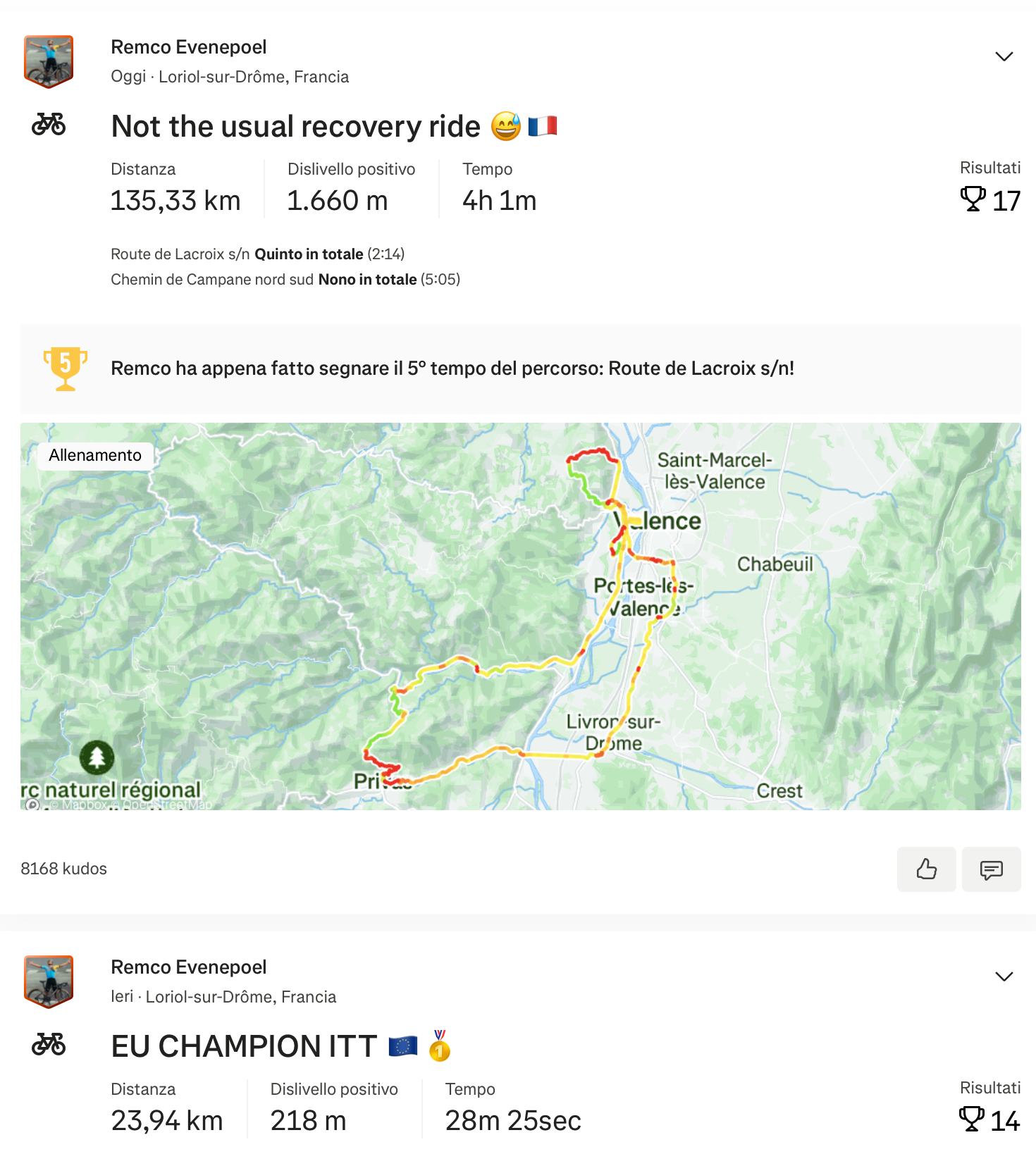
Task: Expand the recovery ride options chevron
Action: pos(1004,56)
